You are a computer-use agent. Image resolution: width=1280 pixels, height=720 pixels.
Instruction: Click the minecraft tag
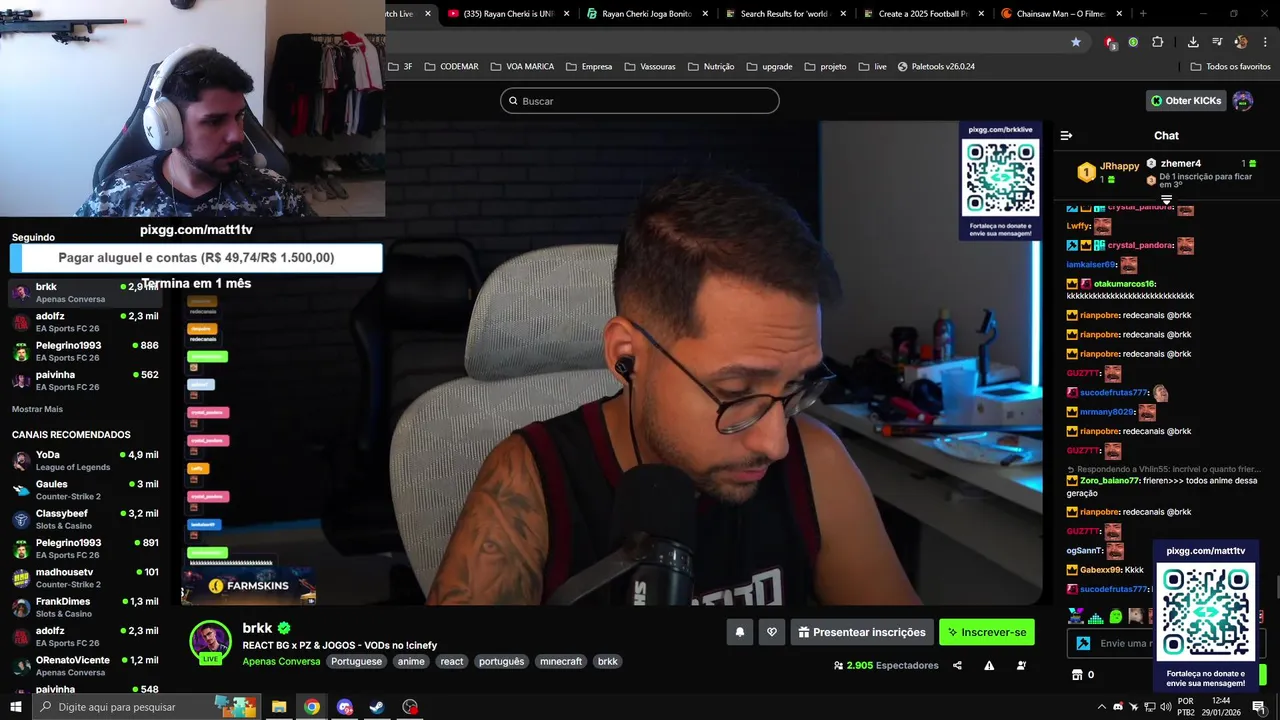pyautogui.click(x=561, y=661)
